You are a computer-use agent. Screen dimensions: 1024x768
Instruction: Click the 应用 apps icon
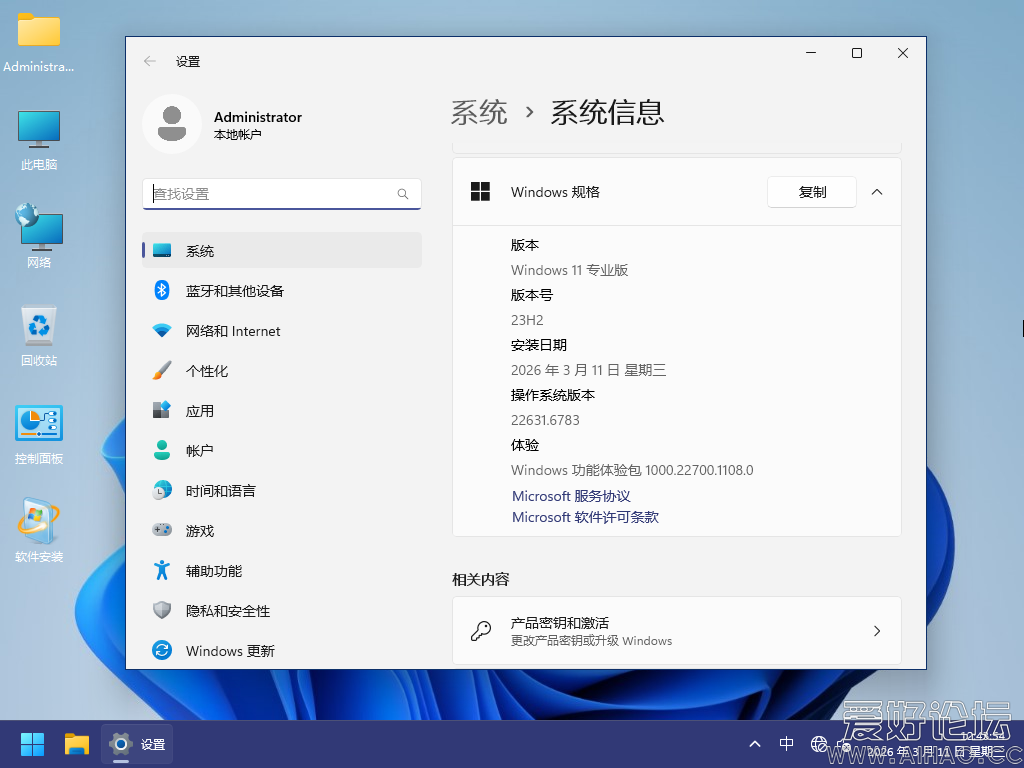pyautogui.click(x=162, y=410)
